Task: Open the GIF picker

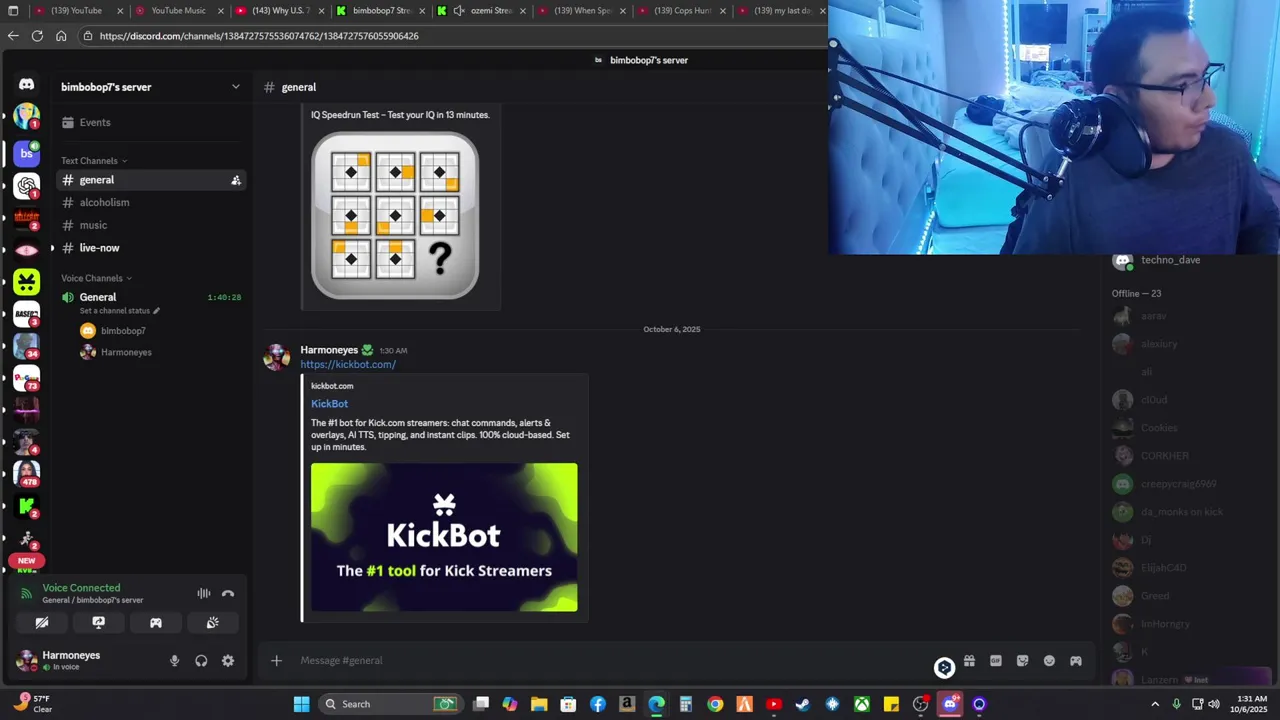Action: click(x=996, y=660)
